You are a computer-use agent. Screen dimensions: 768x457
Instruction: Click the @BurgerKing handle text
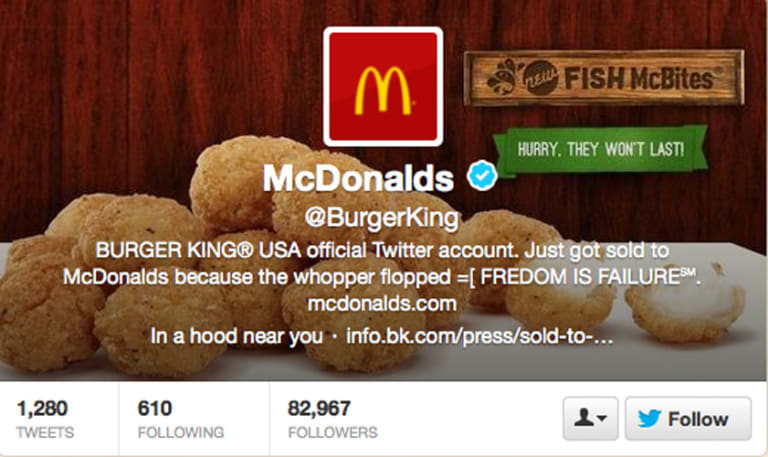382,217
